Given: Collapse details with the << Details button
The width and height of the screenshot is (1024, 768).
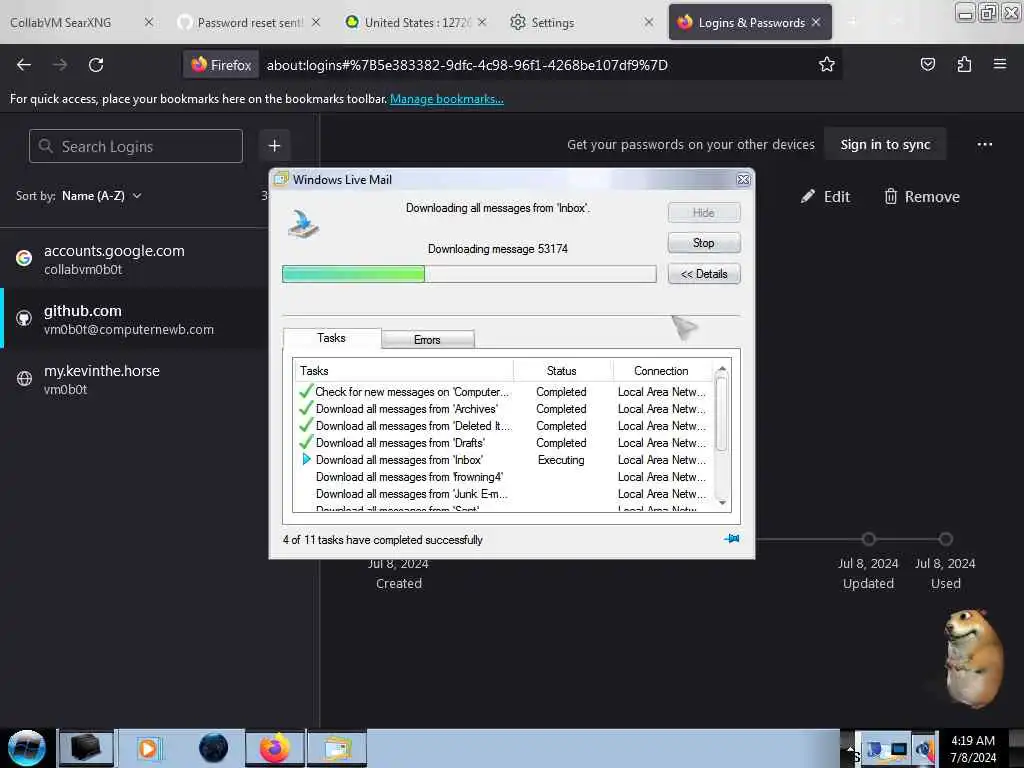Looking at the screenshot, I should [704, 274].
